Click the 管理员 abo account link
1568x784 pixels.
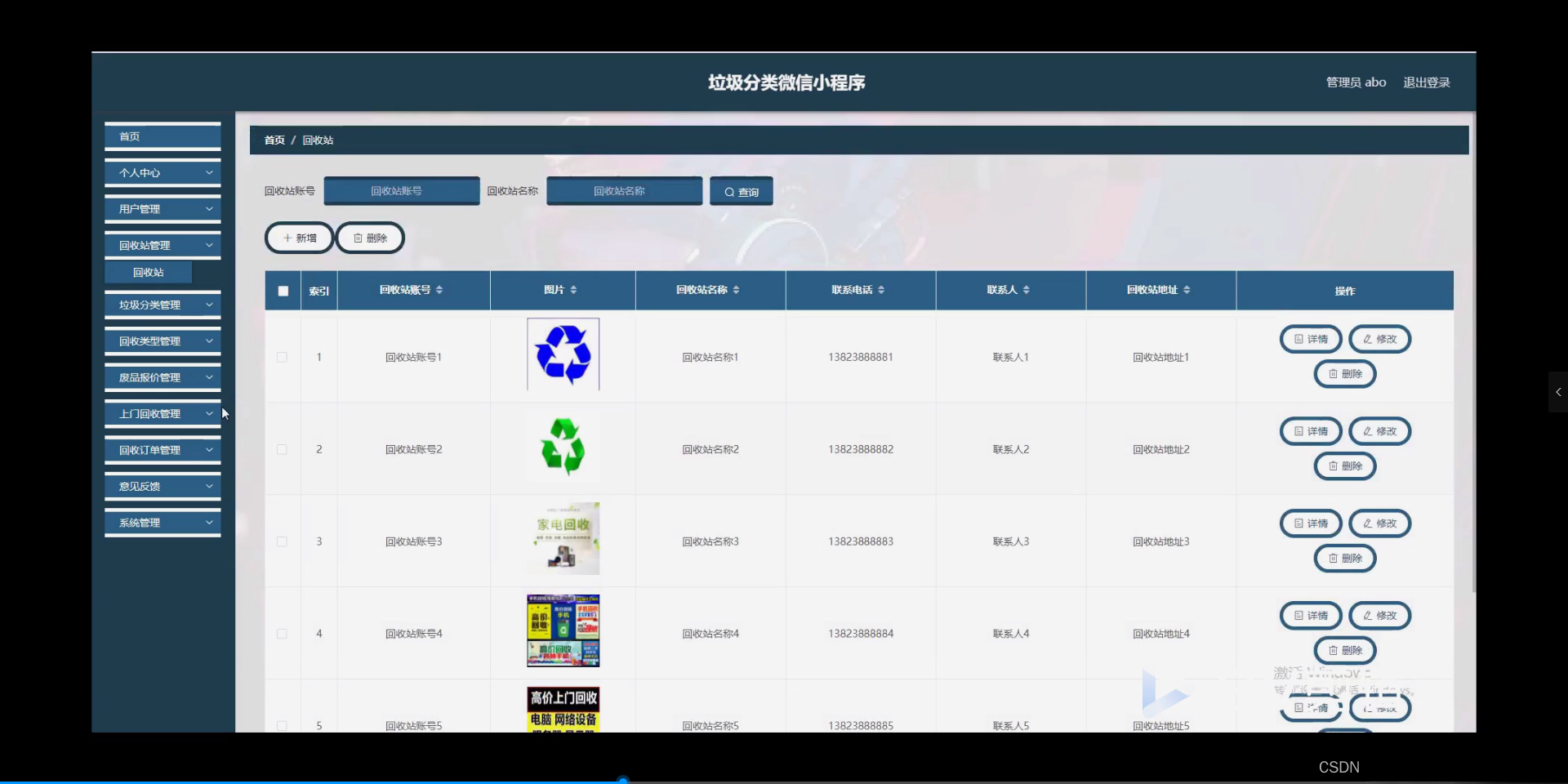[1355, 82]
